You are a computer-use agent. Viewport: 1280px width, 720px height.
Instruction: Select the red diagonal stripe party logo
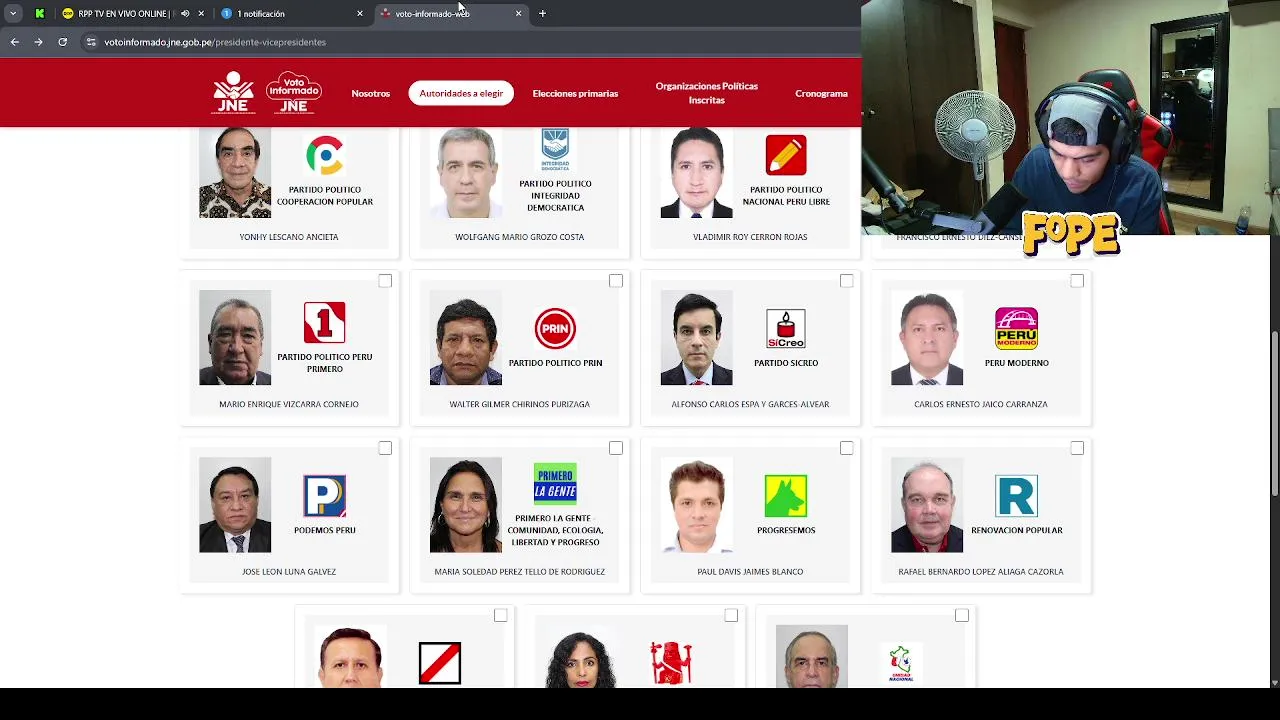point(440,663)
